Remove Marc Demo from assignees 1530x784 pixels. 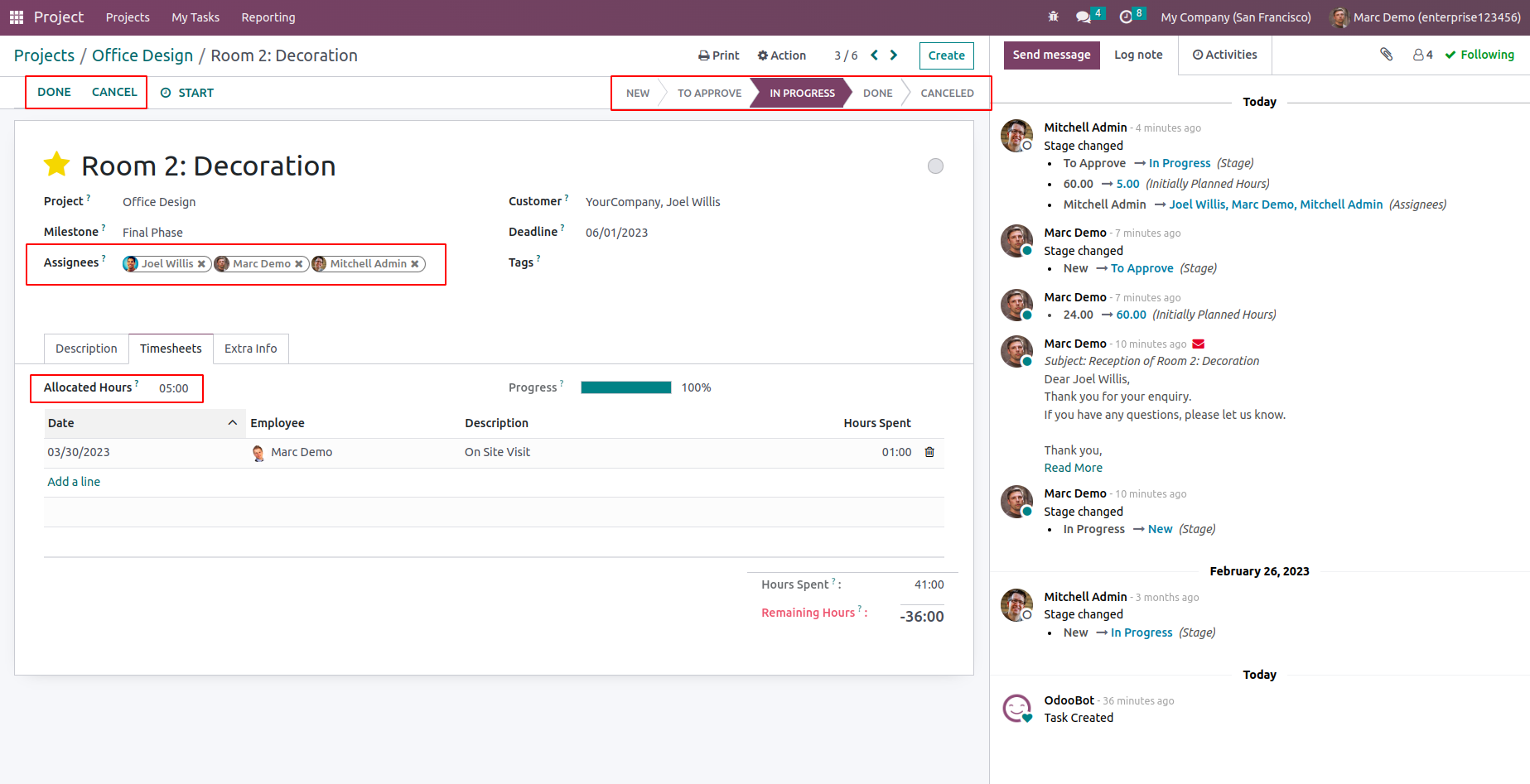click(299, 264)
